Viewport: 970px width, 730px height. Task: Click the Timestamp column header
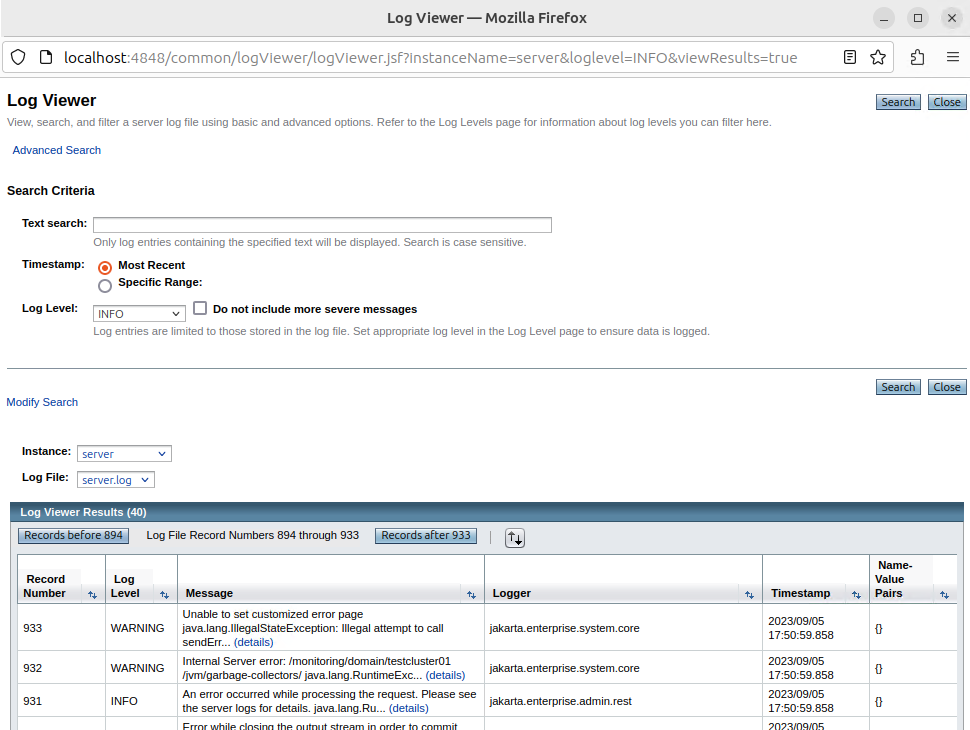(800, 593)
